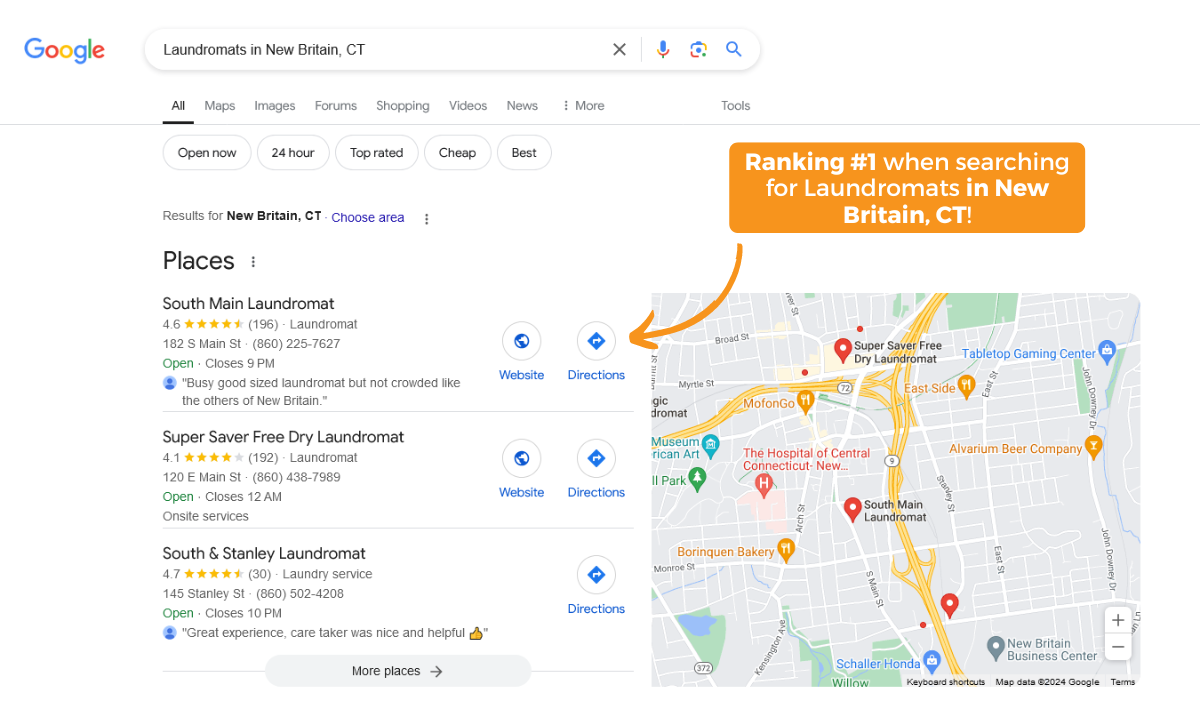Switch to the Forums tab

(336, 106)
